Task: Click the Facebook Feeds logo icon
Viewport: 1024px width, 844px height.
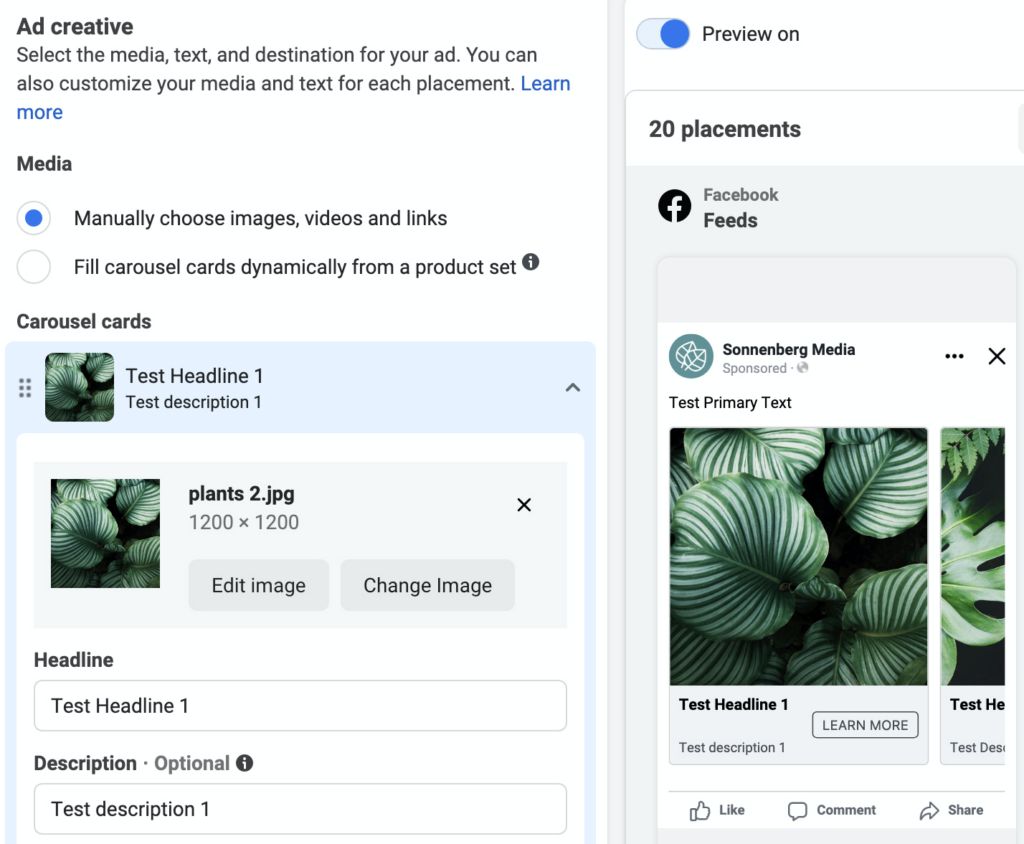Action: pos(674,207)
